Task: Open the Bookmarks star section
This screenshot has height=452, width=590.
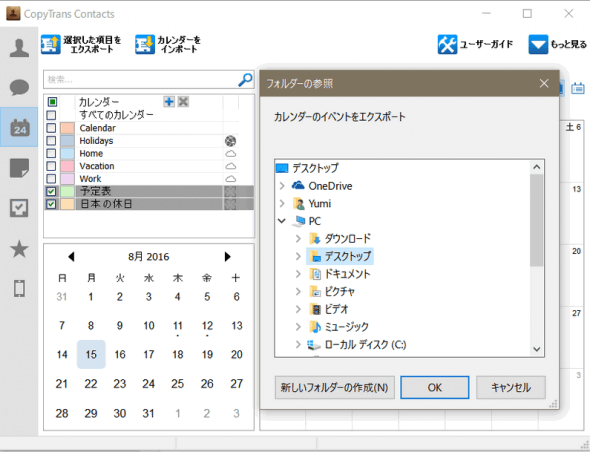Action: click(19, 248)
